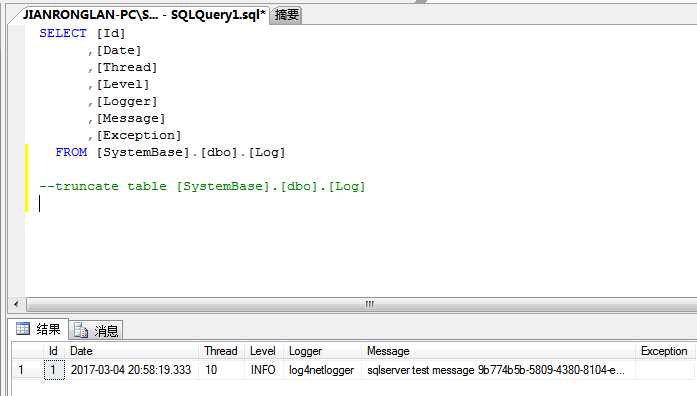Click the [Logger] column line in query

click(x=123, y=101)
